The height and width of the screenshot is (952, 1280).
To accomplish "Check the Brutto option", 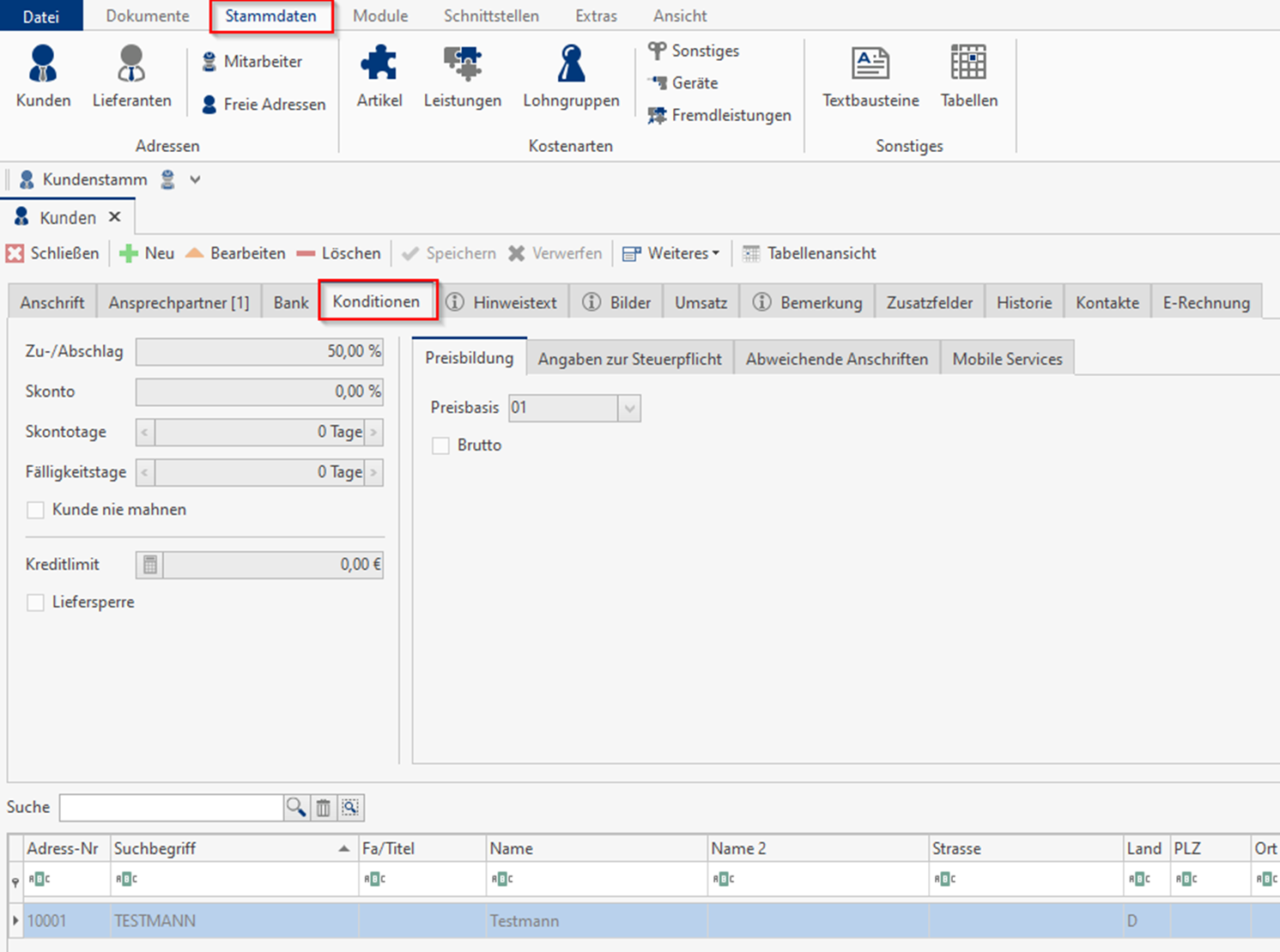I will click(441, 446).
